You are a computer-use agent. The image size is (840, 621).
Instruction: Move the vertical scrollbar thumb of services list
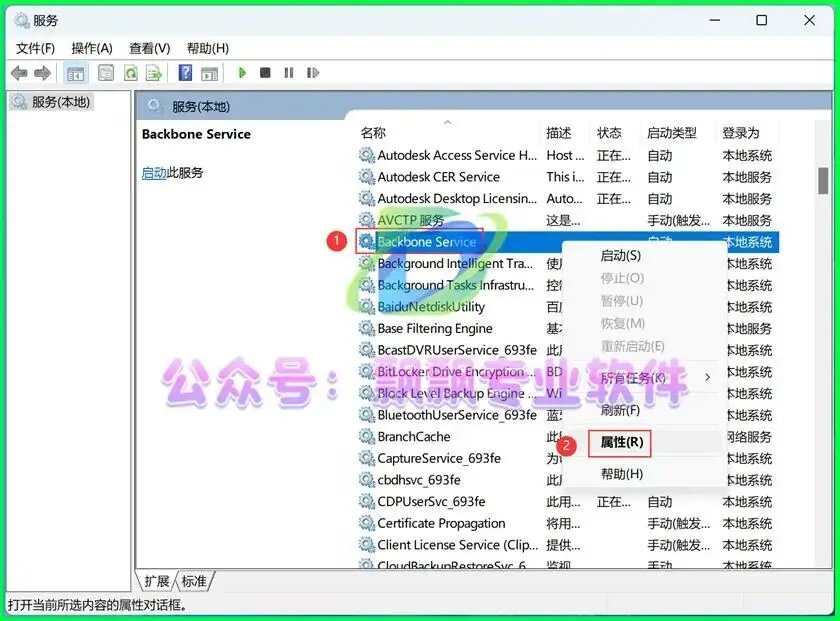click(x=823, y=181)
